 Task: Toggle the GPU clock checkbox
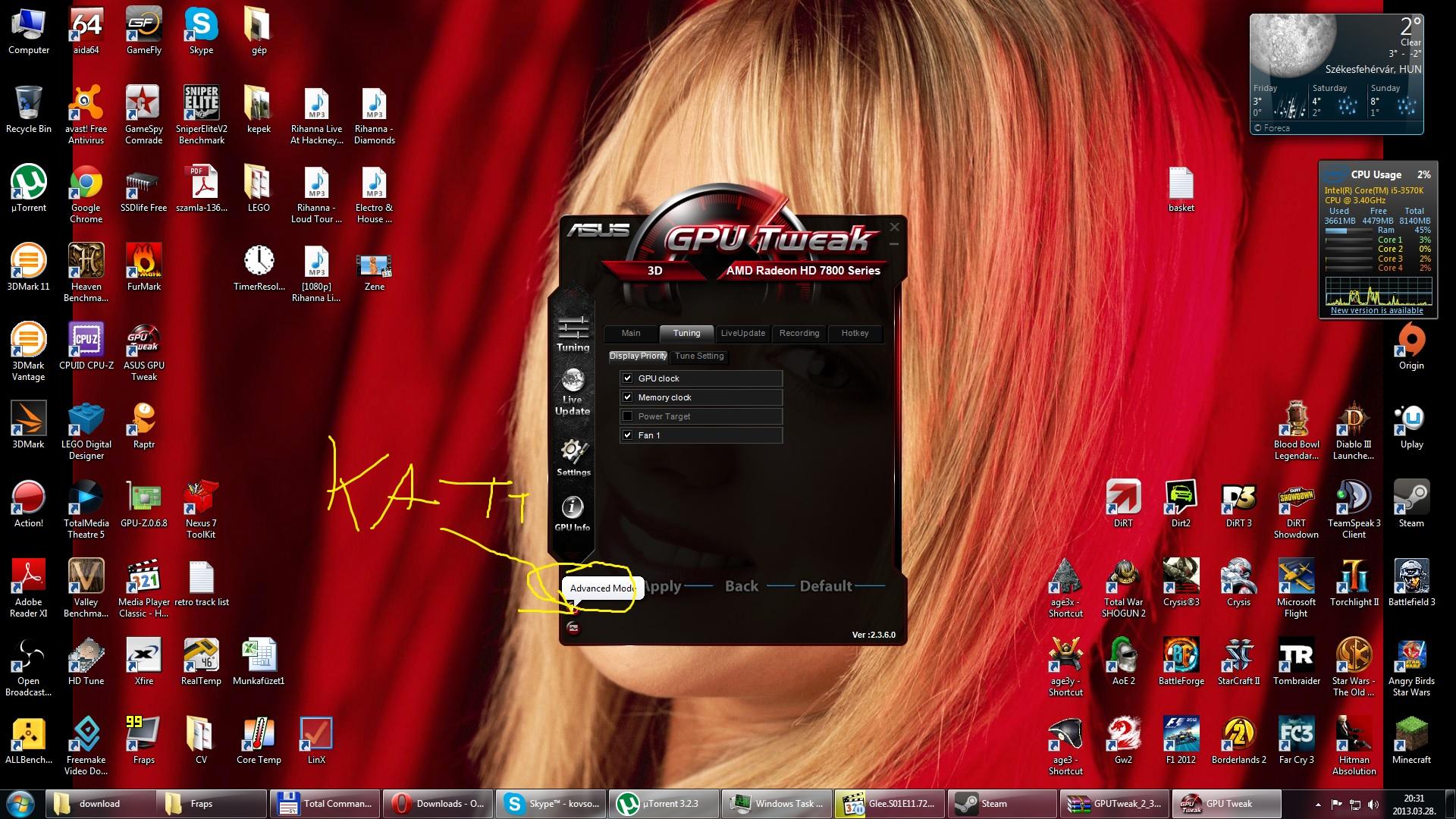tap(627, 378)
